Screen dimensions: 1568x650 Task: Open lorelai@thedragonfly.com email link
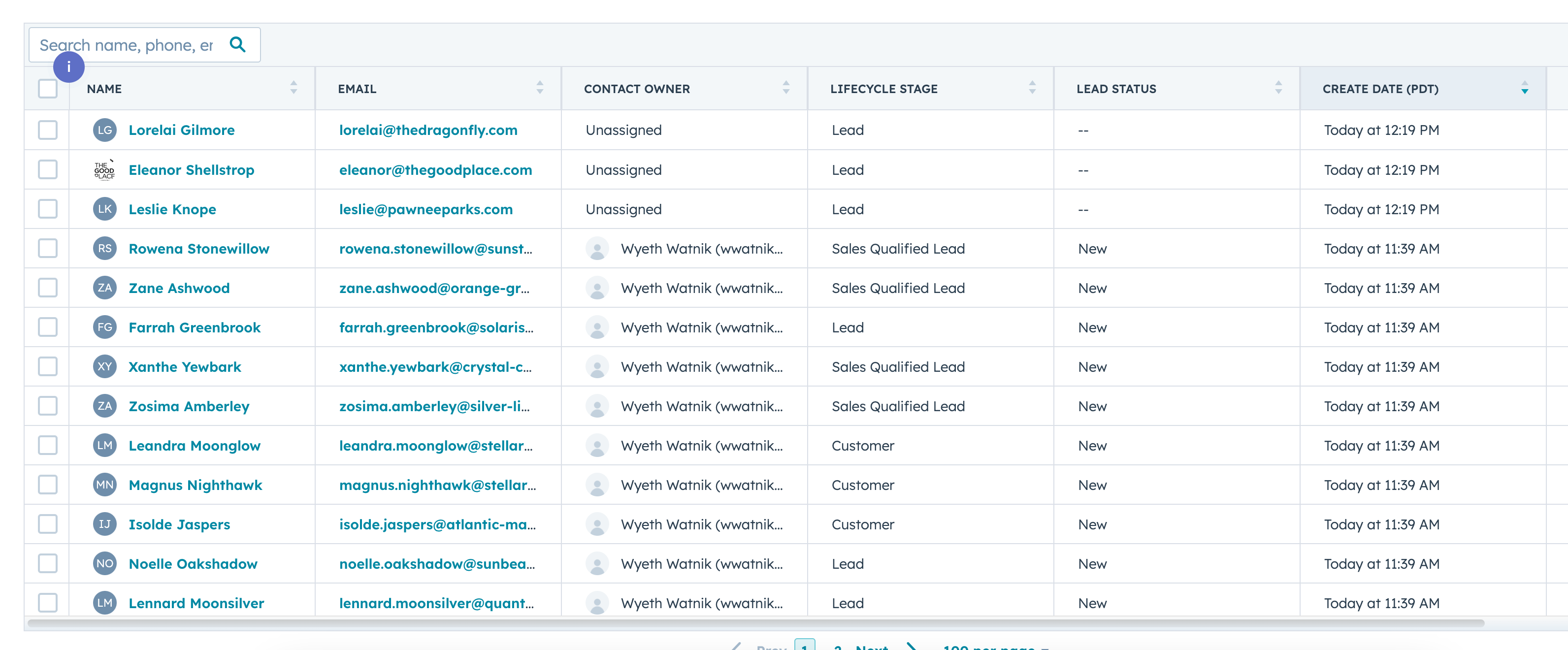tap(428, 130)
